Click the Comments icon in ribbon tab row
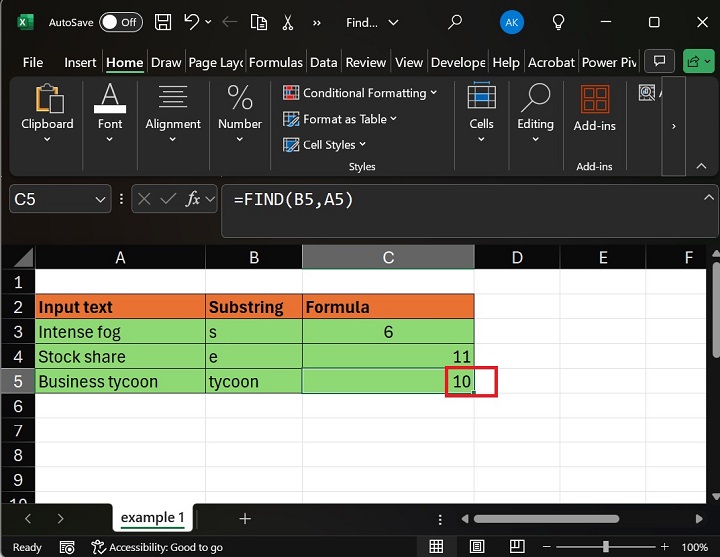The width and height of the screenshot is (720, 557). coord(658,62)
